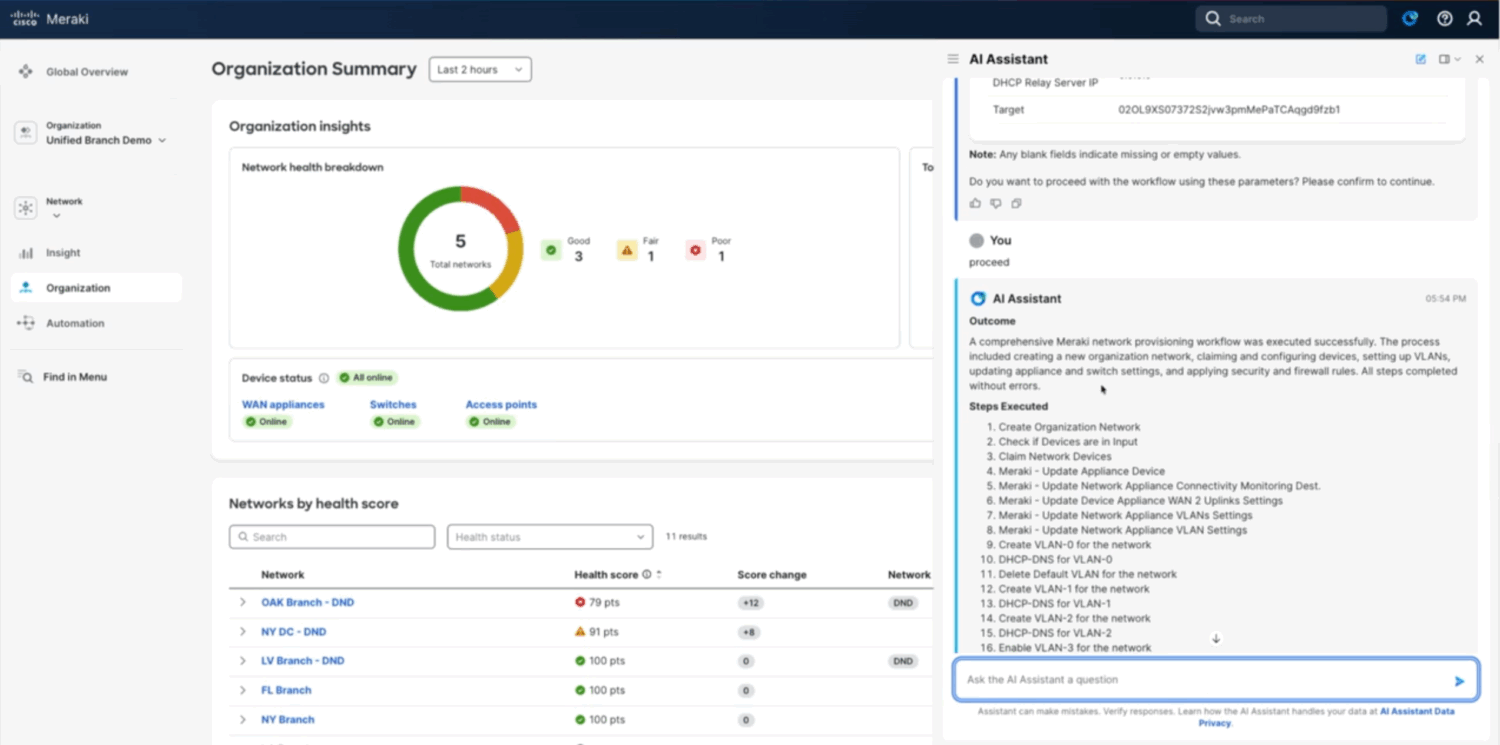
Task: Open the user profile icon
Action: [1474, 18]
